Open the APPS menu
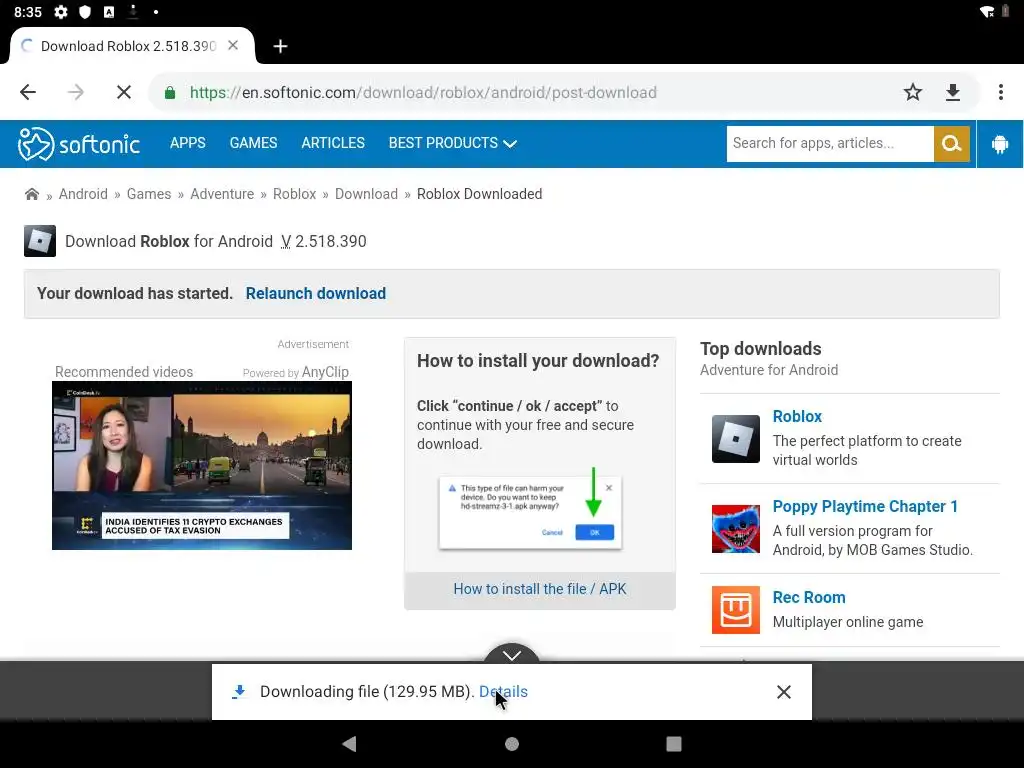The height and width of the screenshot is (768, 1024). (187, 143)
